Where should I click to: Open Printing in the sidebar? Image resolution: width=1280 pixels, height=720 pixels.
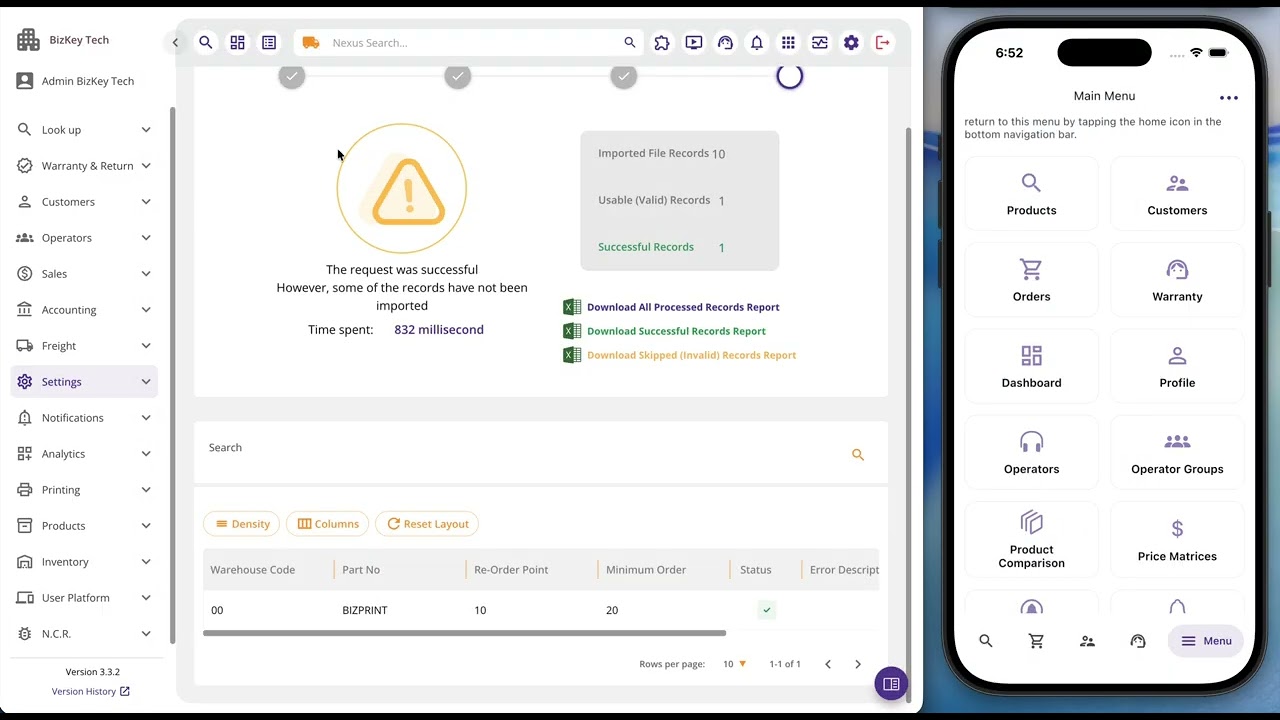(85, 490)
